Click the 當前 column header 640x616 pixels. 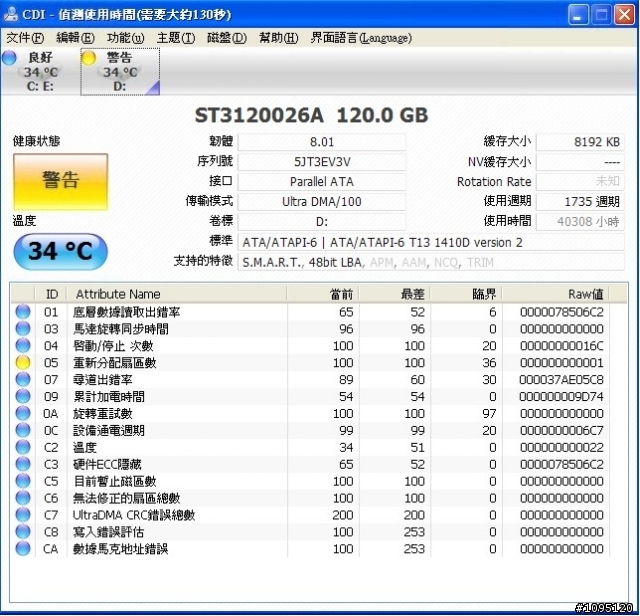pos(323,294)
